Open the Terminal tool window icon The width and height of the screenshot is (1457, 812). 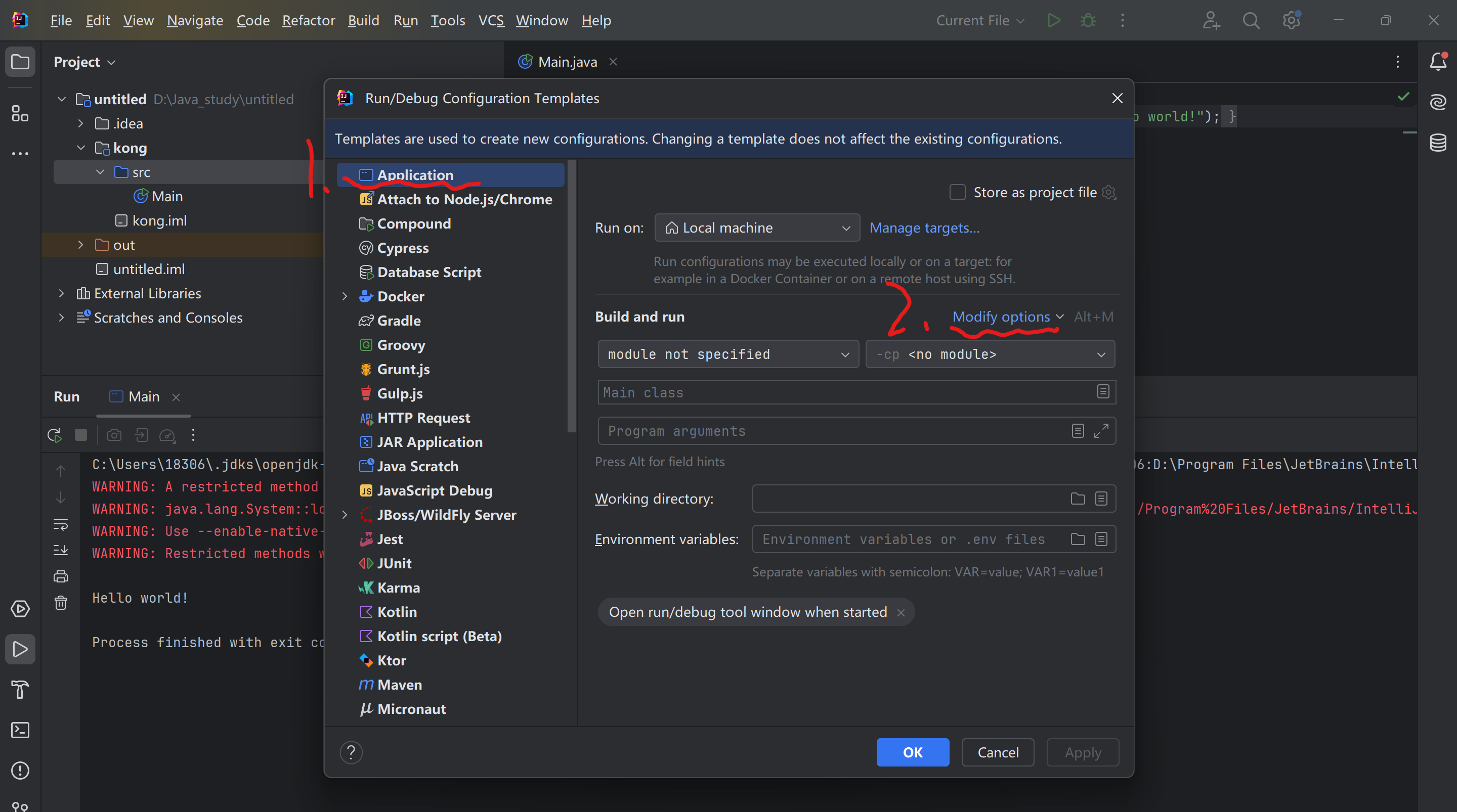20,730
